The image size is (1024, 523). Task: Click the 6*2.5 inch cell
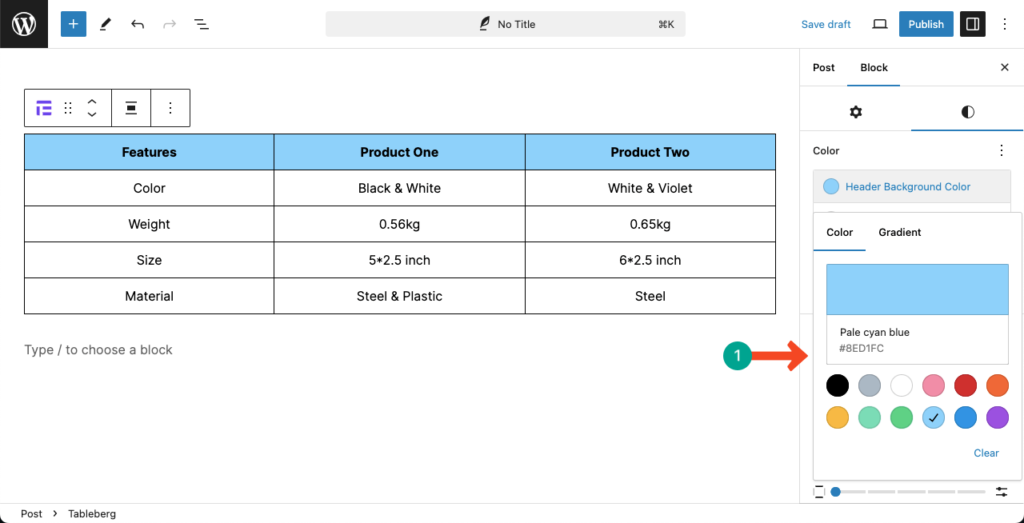(650, 260)
